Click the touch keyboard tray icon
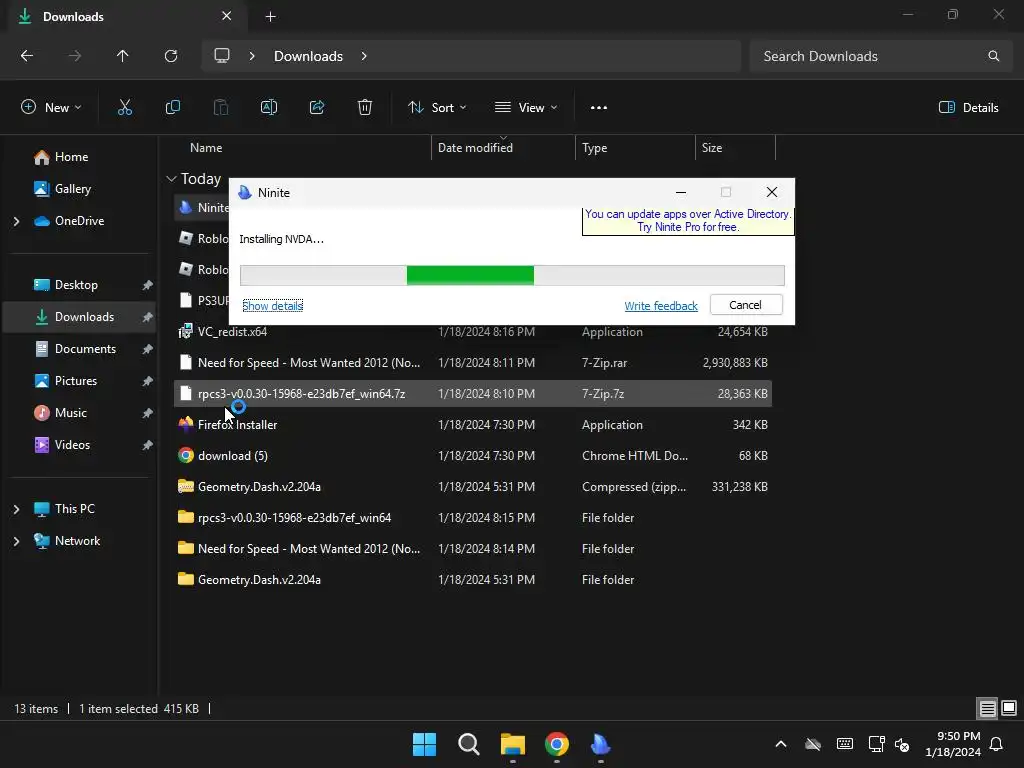The height and width of the screenshot is (768, 1024). (844, 744)
